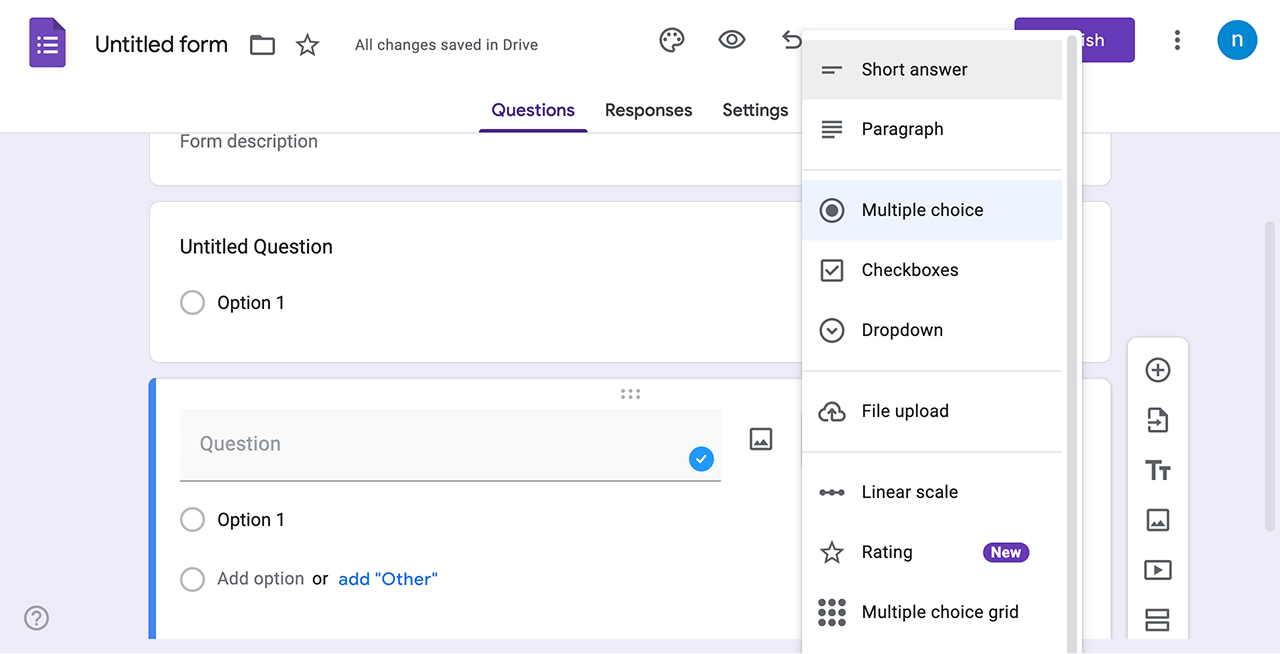Import questions from another form

[x=1158, y=420]
